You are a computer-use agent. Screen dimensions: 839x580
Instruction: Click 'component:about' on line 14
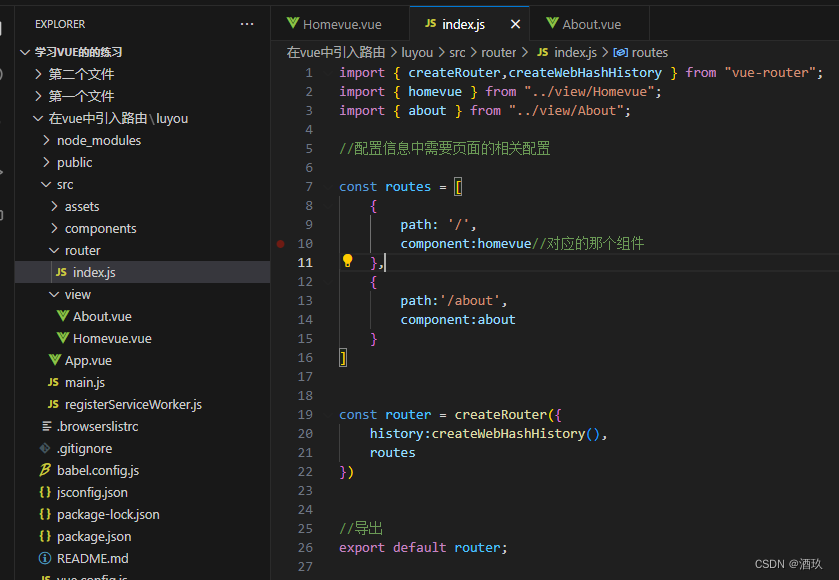pyautogui.click(x=458, y=319)
